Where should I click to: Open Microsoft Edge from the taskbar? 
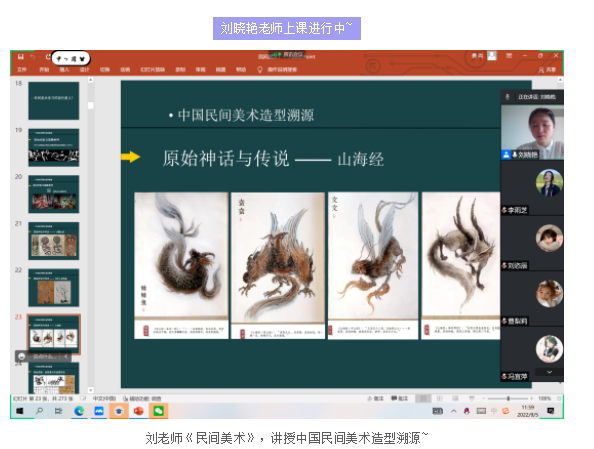[x=79, y=411]
